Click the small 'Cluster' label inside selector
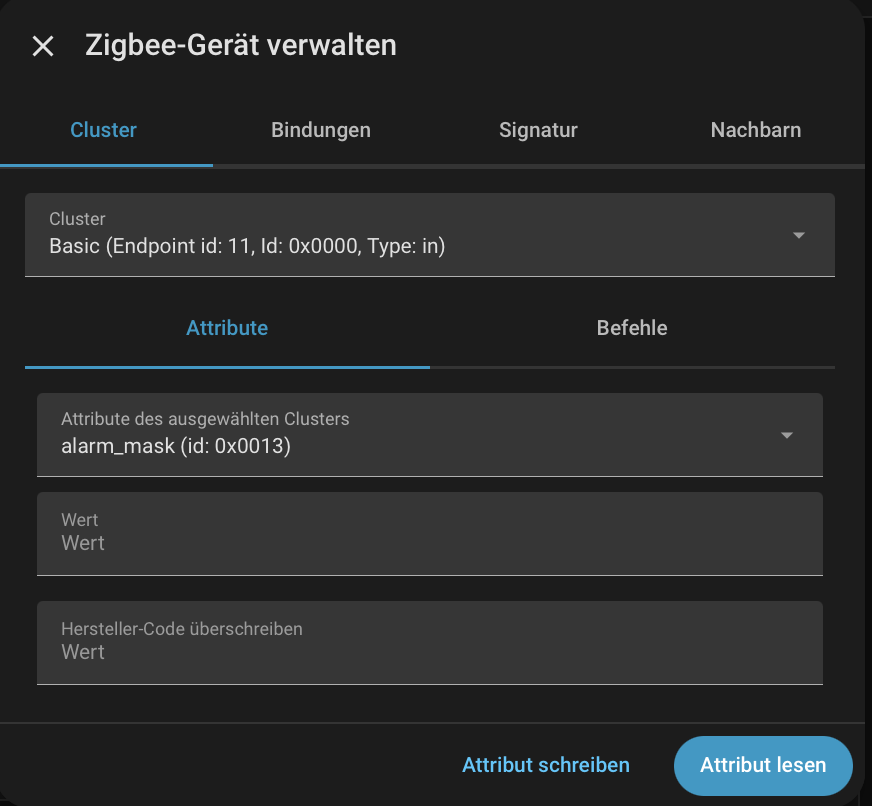Viewport: 872px width, 806px height. (x=77, y=219)
